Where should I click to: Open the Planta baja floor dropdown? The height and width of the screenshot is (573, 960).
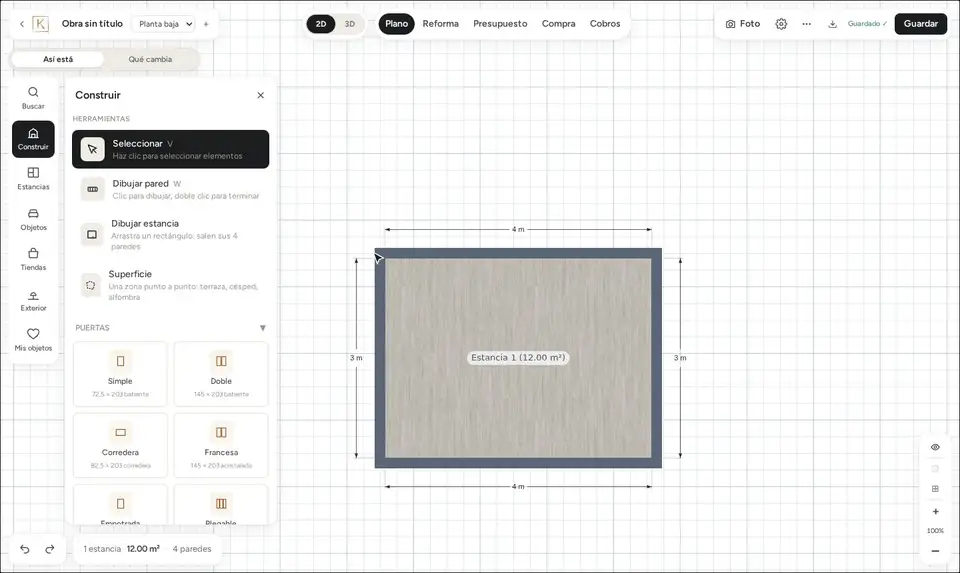pyautogui.click(x=165, y=24)
